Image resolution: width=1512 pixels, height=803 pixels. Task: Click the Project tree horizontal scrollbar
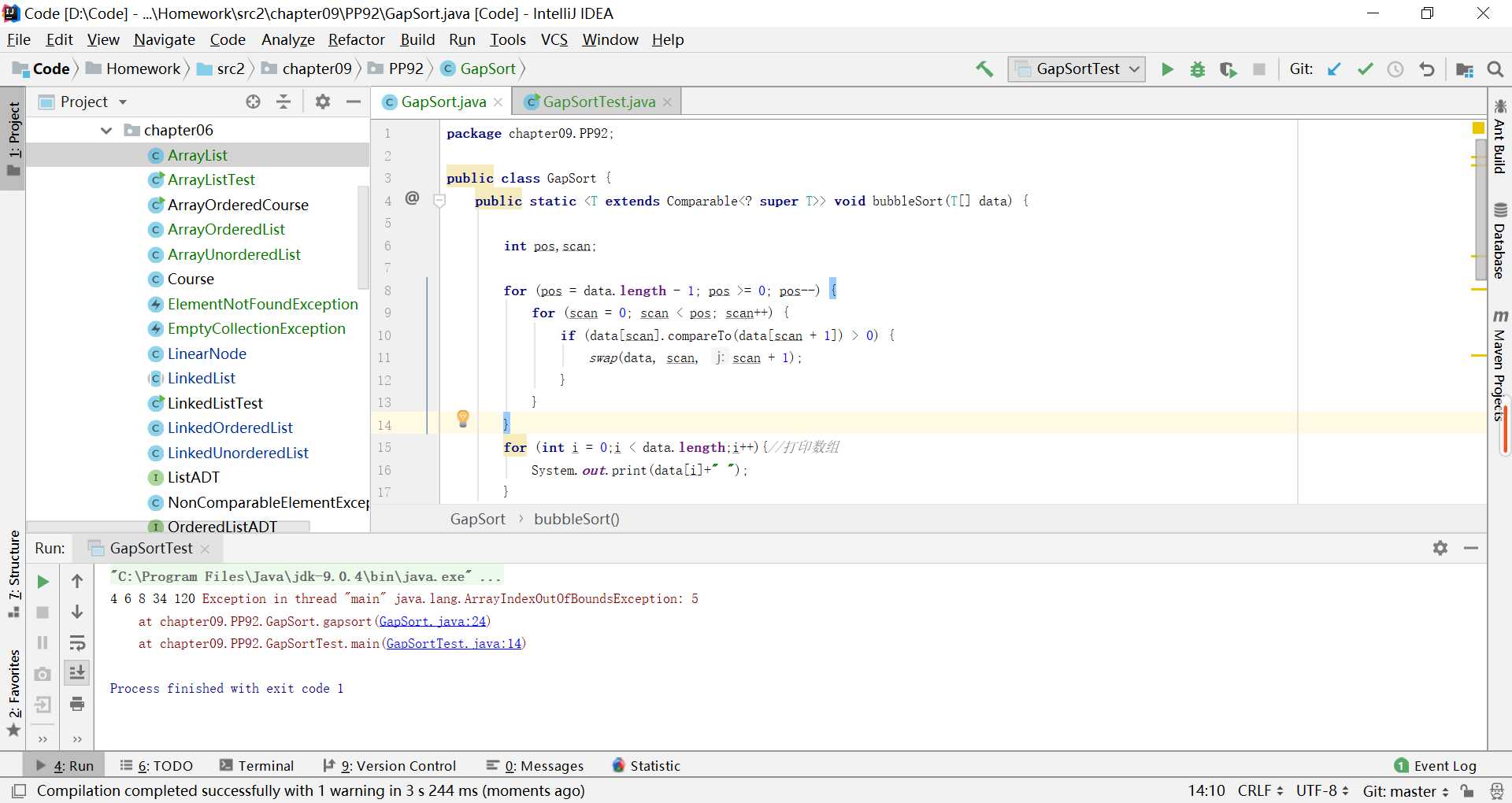(x=169, y=526)
